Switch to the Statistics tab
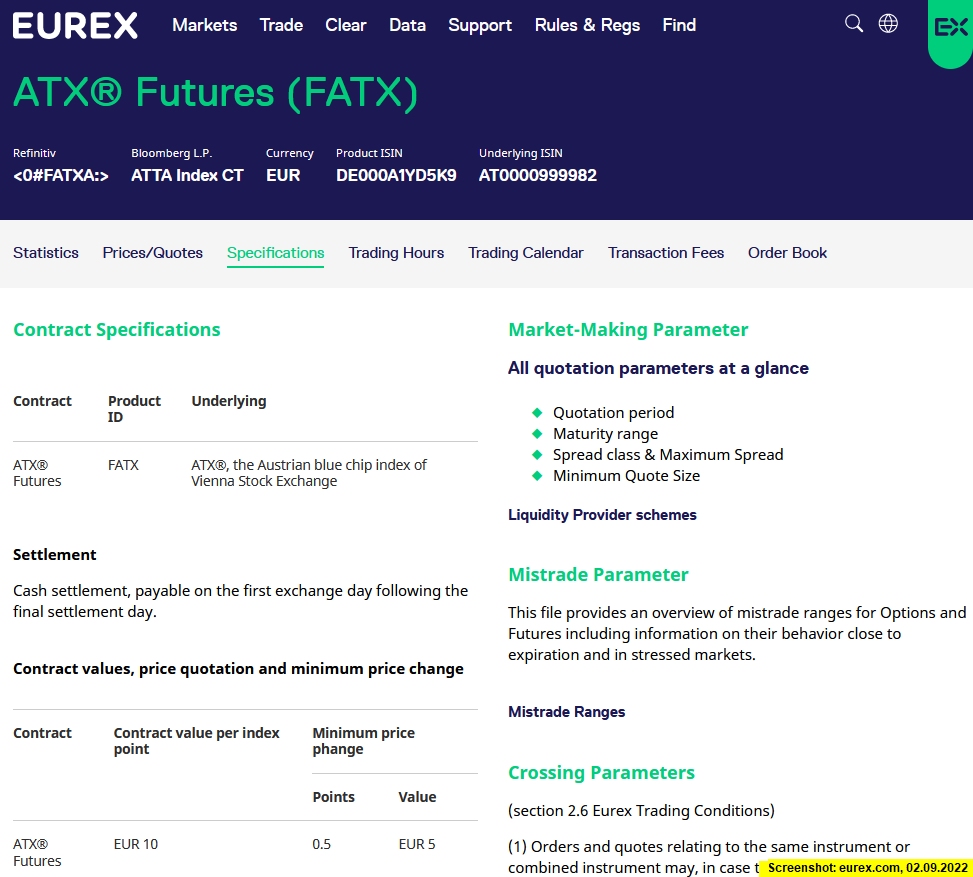Viewport: 973px width, 877px height. (x=46, y=253)
